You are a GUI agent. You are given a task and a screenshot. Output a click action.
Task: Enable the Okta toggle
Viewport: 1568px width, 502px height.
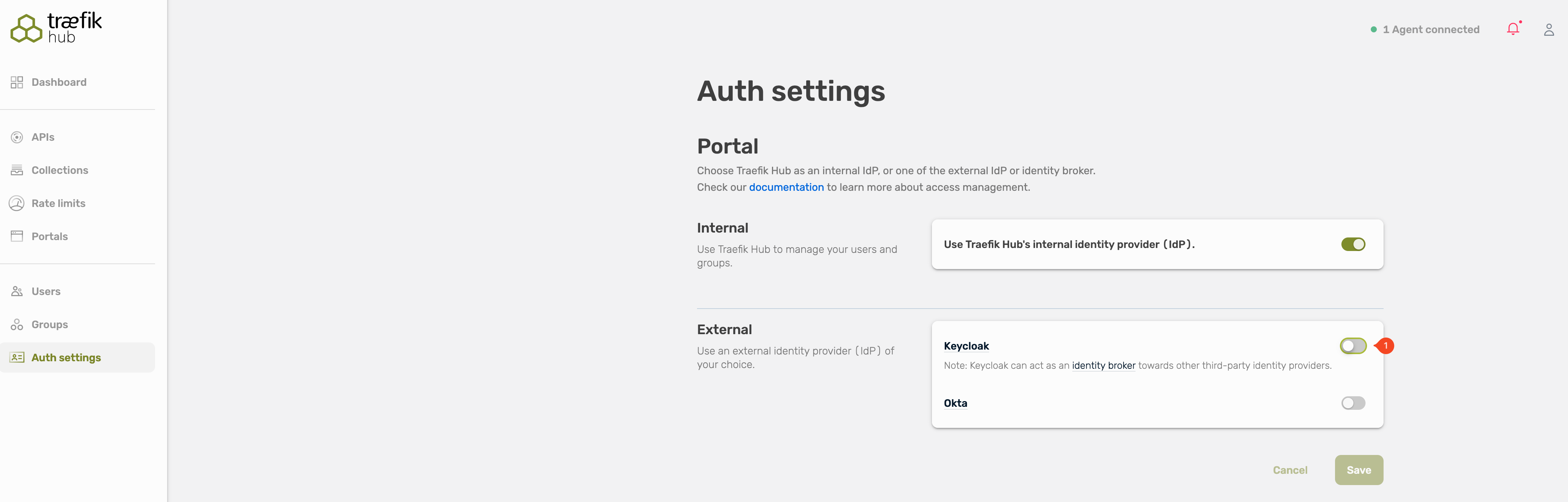1352,403
